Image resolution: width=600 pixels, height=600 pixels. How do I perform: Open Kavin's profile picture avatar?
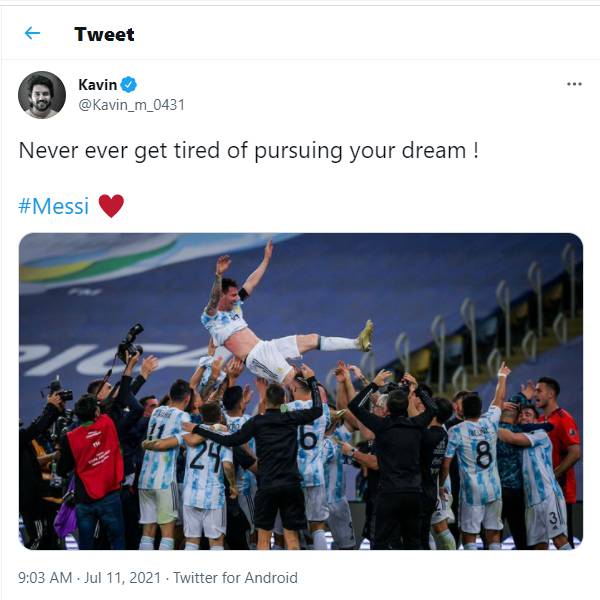coord(42,95)
